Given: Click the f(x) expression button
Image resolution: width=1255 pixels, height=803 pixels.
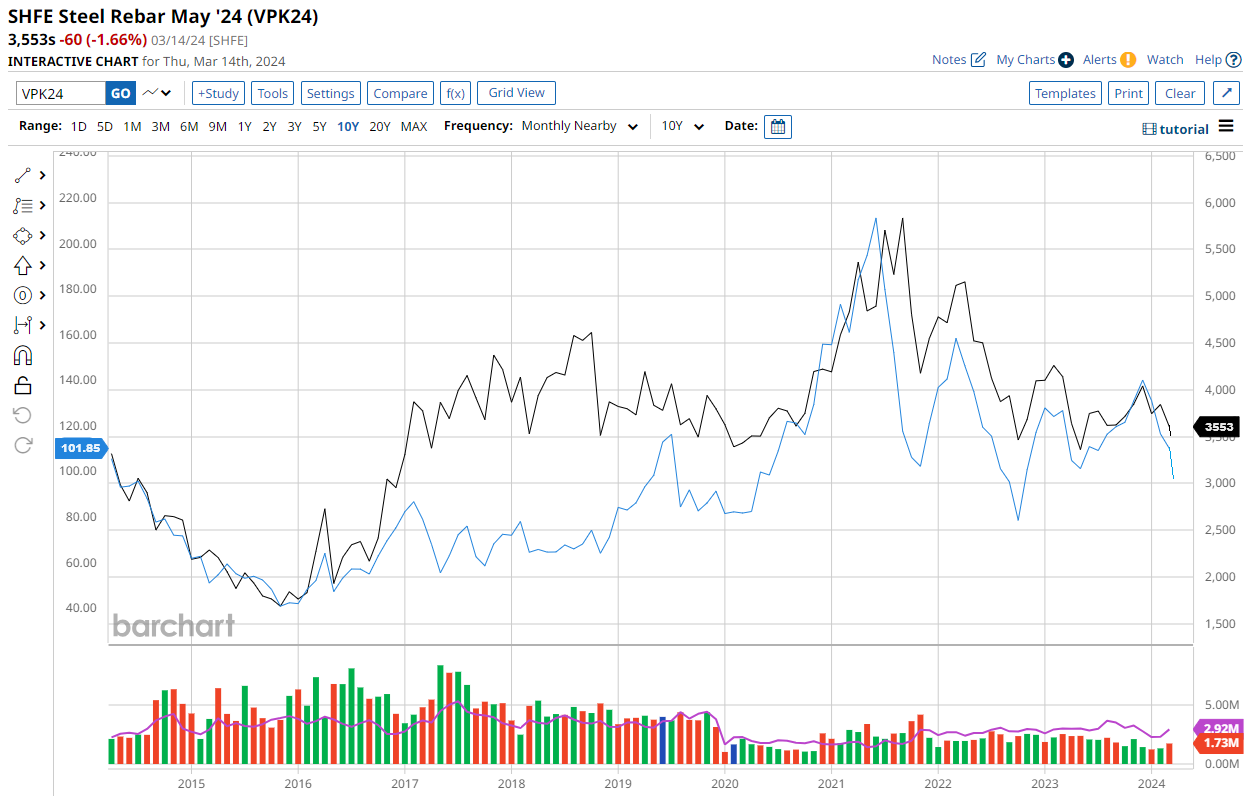Looking at the screenshot, I should click(x=455, y=93).
